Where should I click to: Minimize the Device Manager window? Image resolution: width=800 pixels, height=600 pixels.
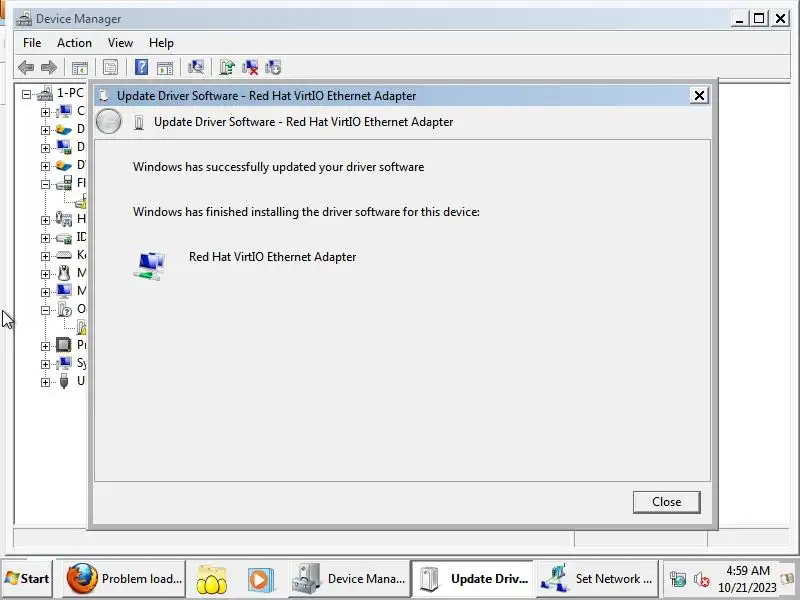(x=739, y=19)
